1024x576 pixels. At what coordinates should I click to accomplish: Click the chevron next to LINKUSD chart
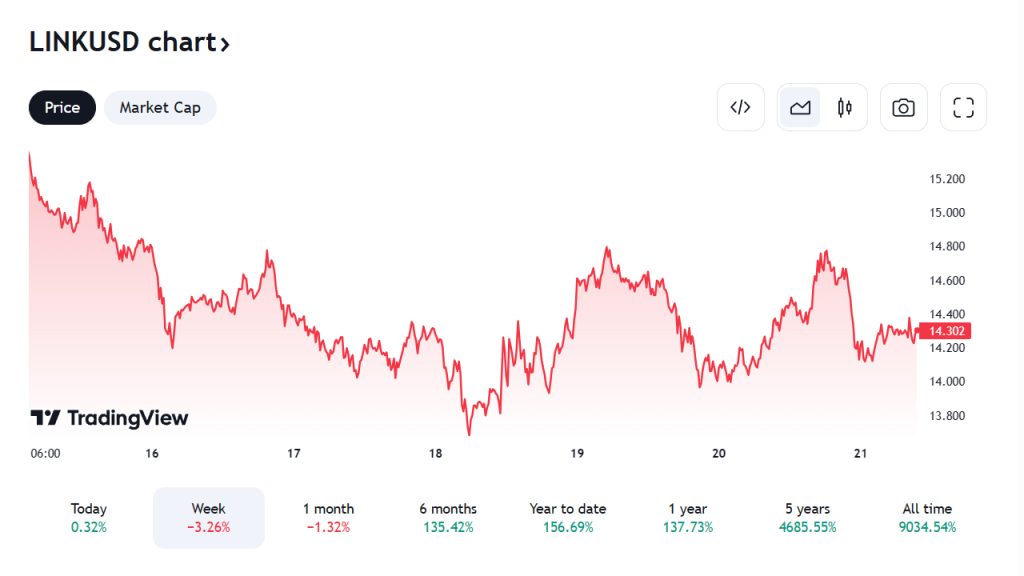tap(226, 44)
